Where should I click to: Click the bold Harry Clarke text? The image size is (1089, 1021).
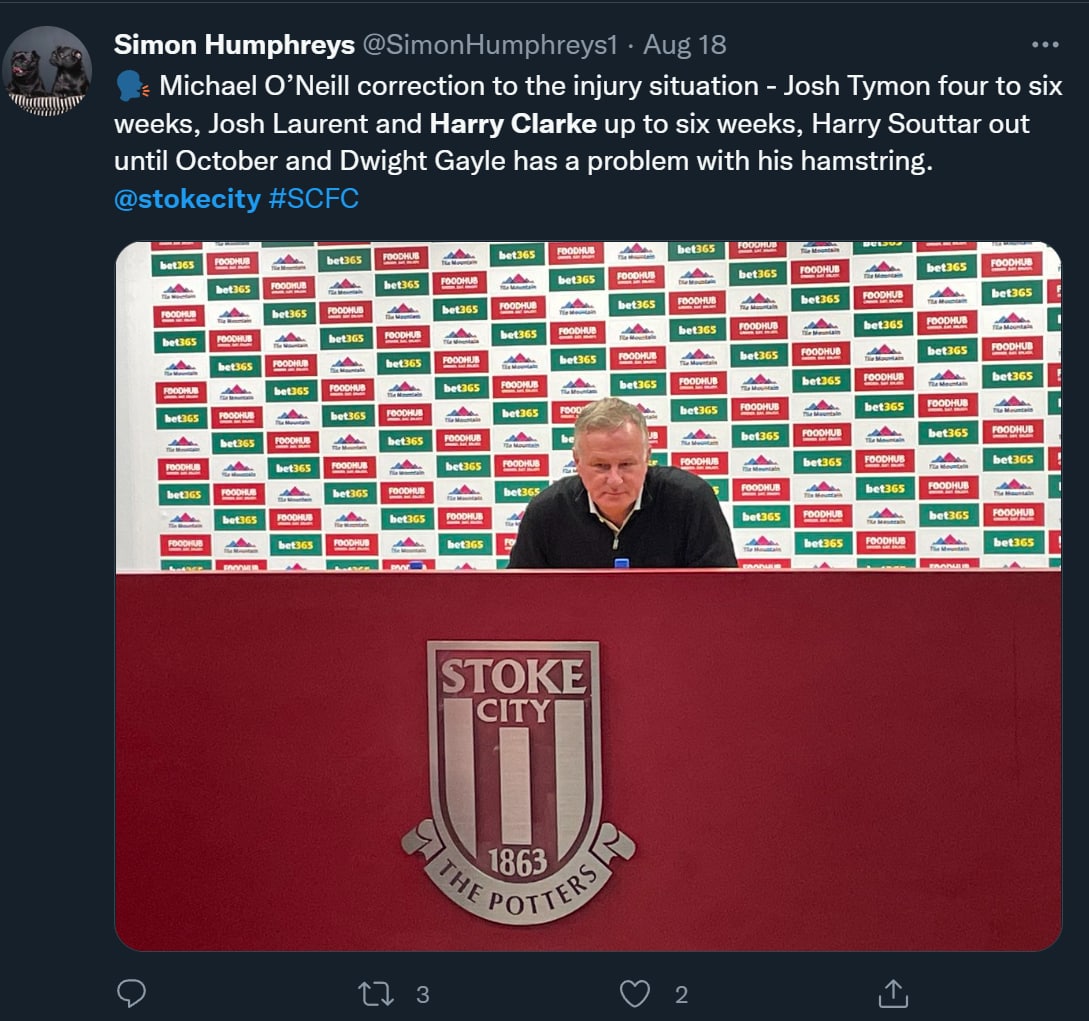pos(513,124)
